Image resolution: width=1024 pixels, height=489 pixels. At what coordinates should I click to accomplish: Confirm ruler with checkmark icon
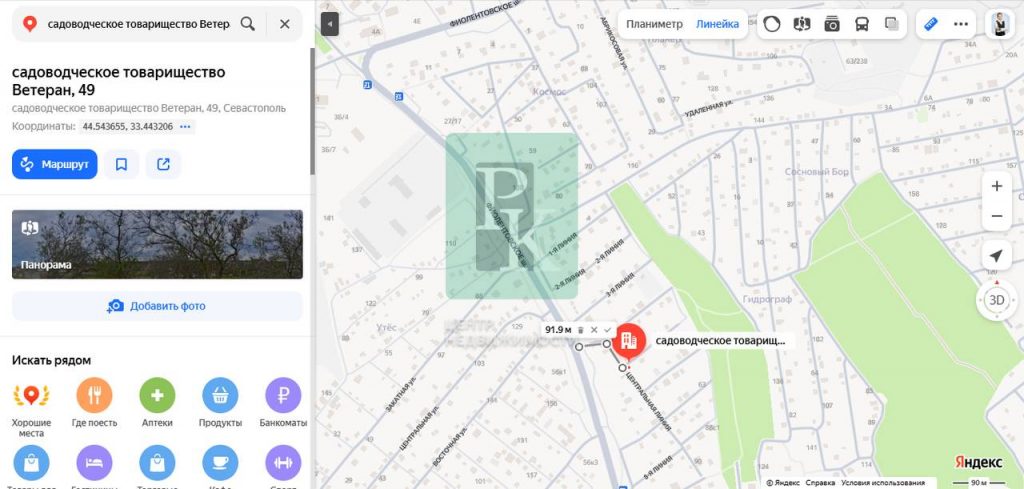coord(607,330)
